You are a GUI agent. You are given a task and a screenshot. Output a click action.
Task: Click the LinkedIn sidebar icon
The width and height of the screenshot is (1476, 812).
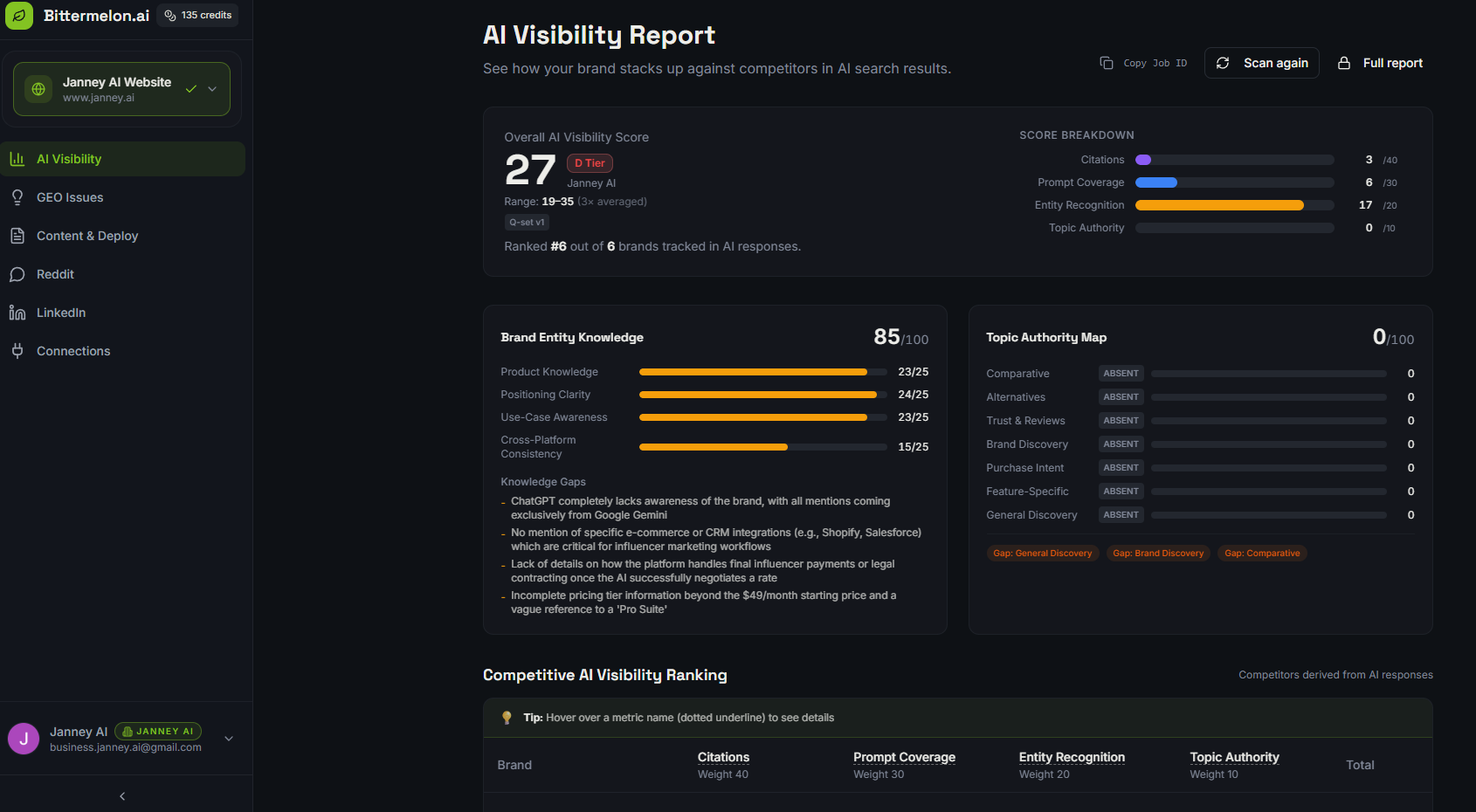pos(17,313)
